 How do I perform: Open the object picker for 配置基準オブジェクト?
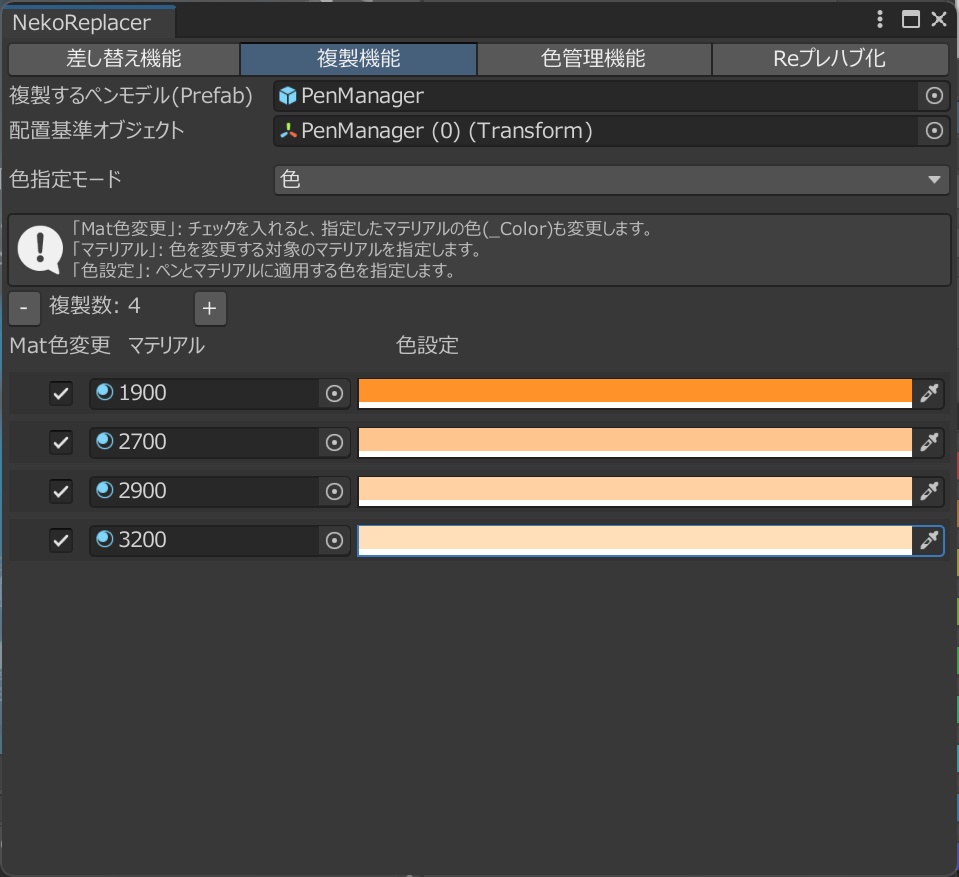click(934, 131)
